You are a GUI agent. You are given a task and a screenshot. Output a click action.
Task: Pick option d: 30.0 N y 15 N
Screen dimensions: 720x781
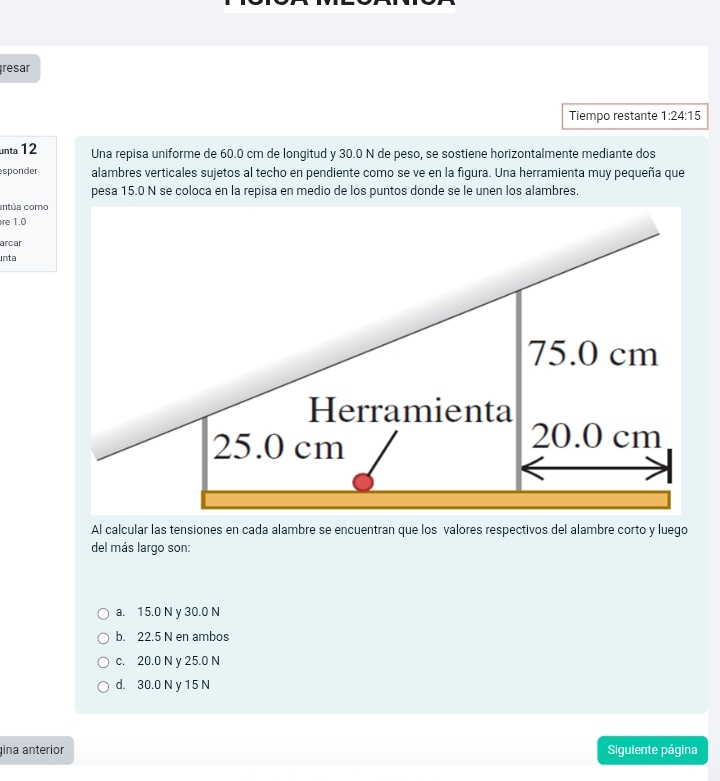103,685
